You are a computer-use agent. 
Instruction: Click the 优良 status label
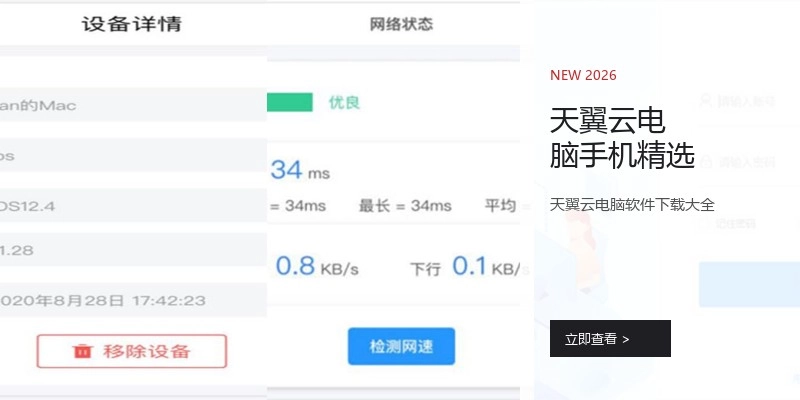(x=344, y=103)
